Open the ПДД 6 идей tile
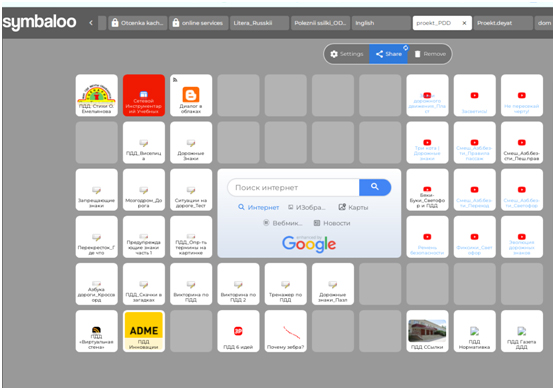This screenshot has height=390, width=555. (x=238, y=331)
